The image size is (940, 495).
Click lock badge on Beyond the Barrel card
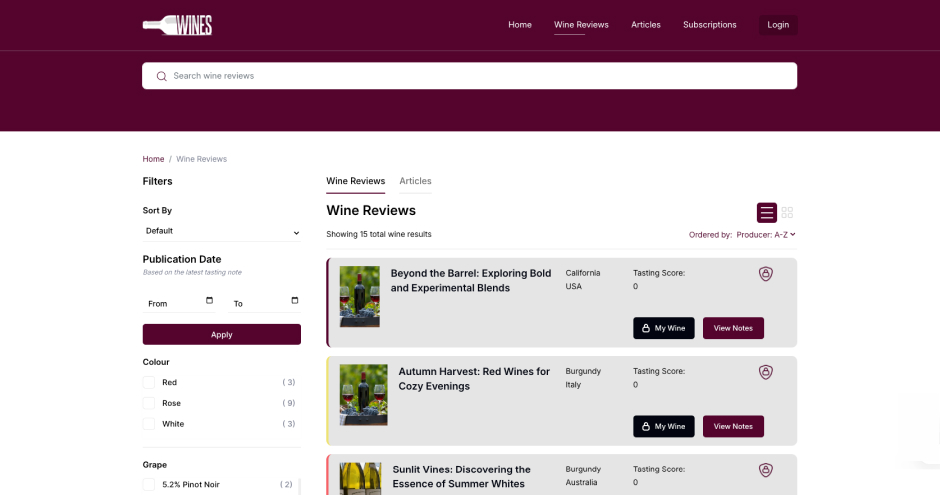(x=766, y=274)
